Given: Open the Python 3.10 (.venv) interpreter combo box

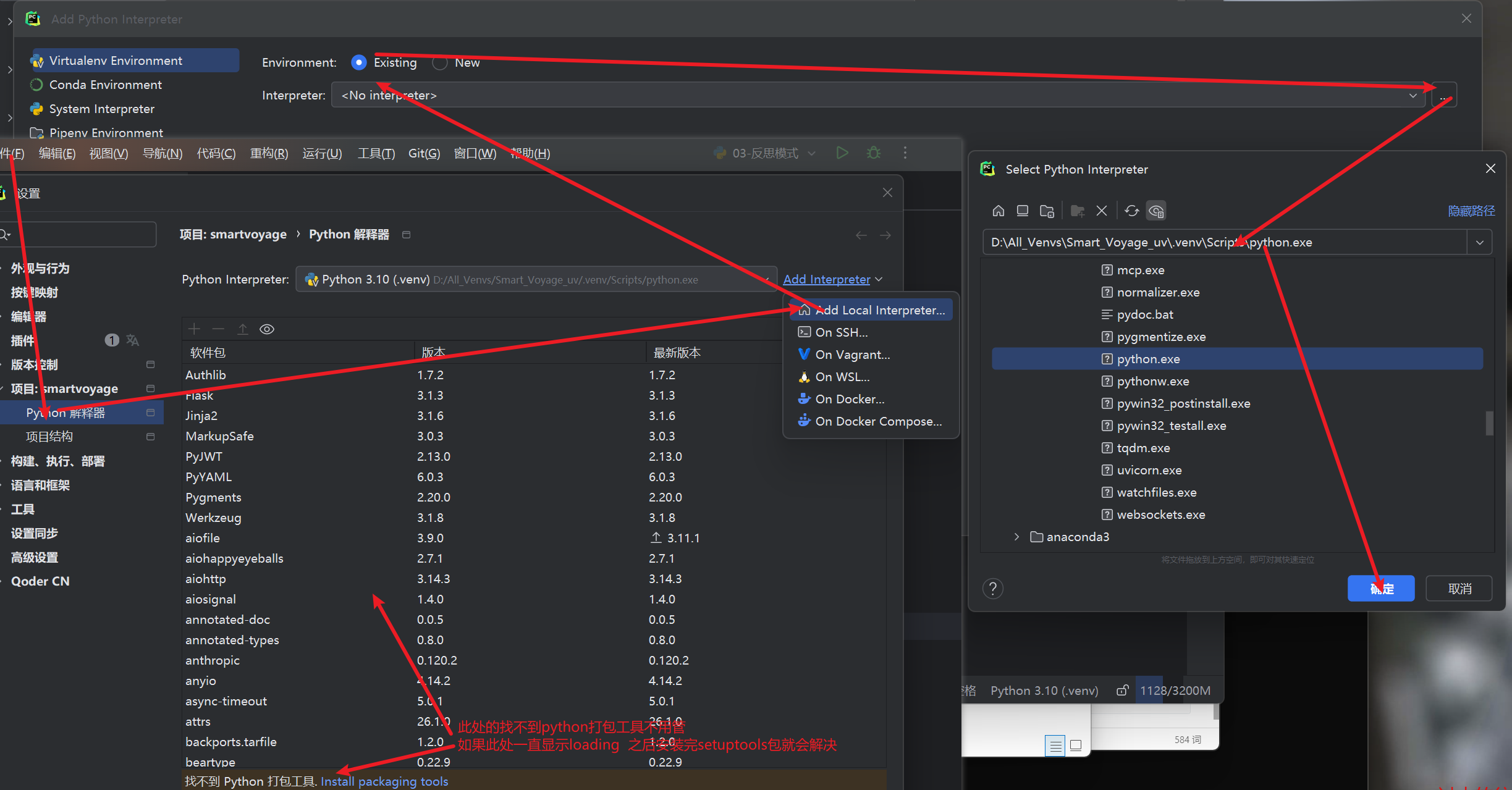Looking at the screenshot, I should [x=536, y=280].
